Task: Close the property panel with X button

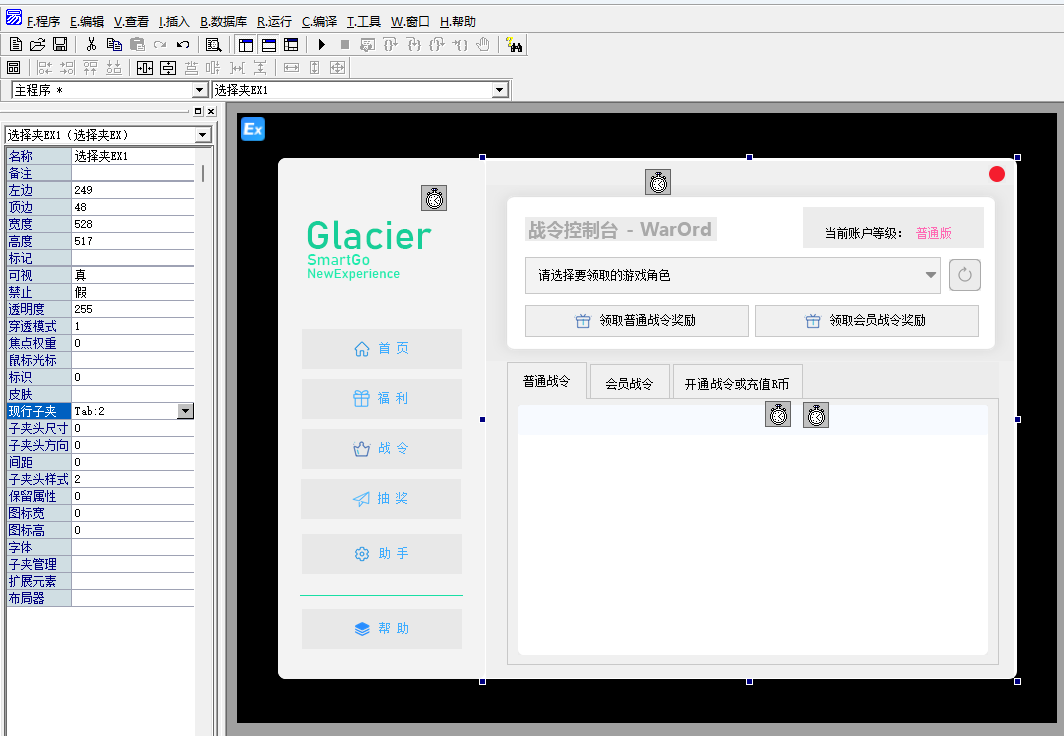Action: 211,111
